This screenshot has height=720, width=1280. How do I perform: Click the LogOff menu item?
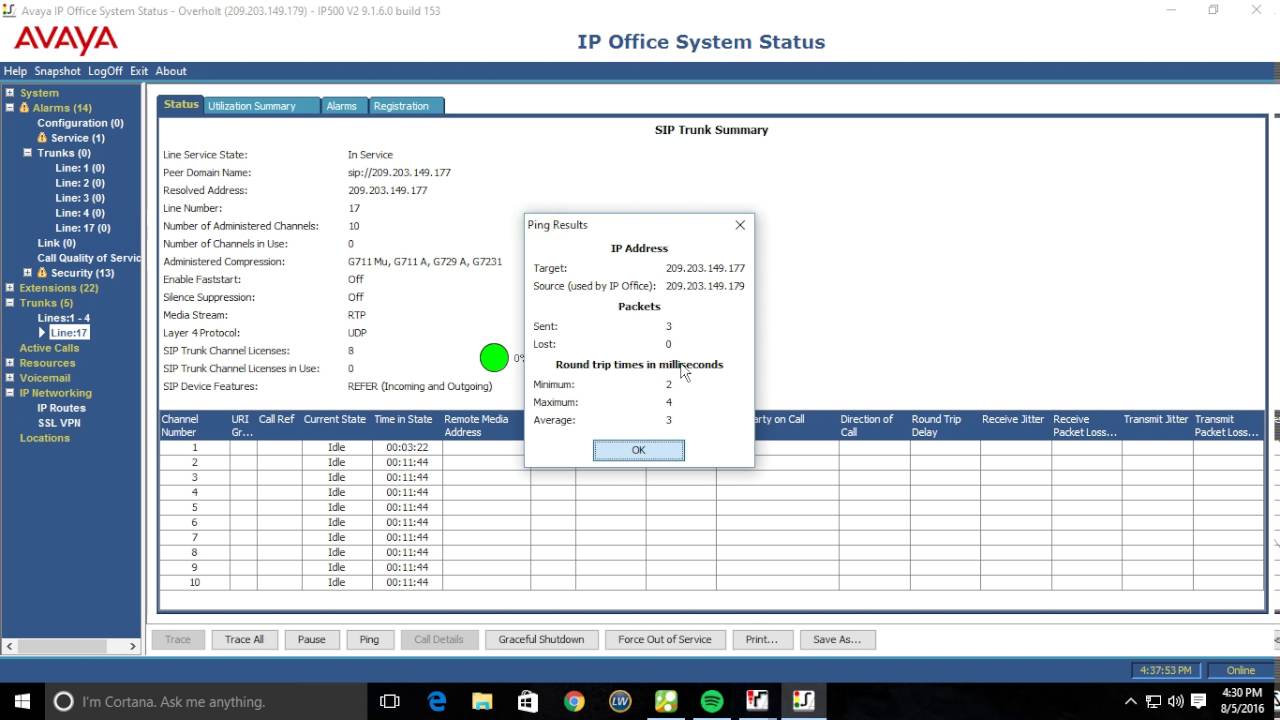pos(105,71)
